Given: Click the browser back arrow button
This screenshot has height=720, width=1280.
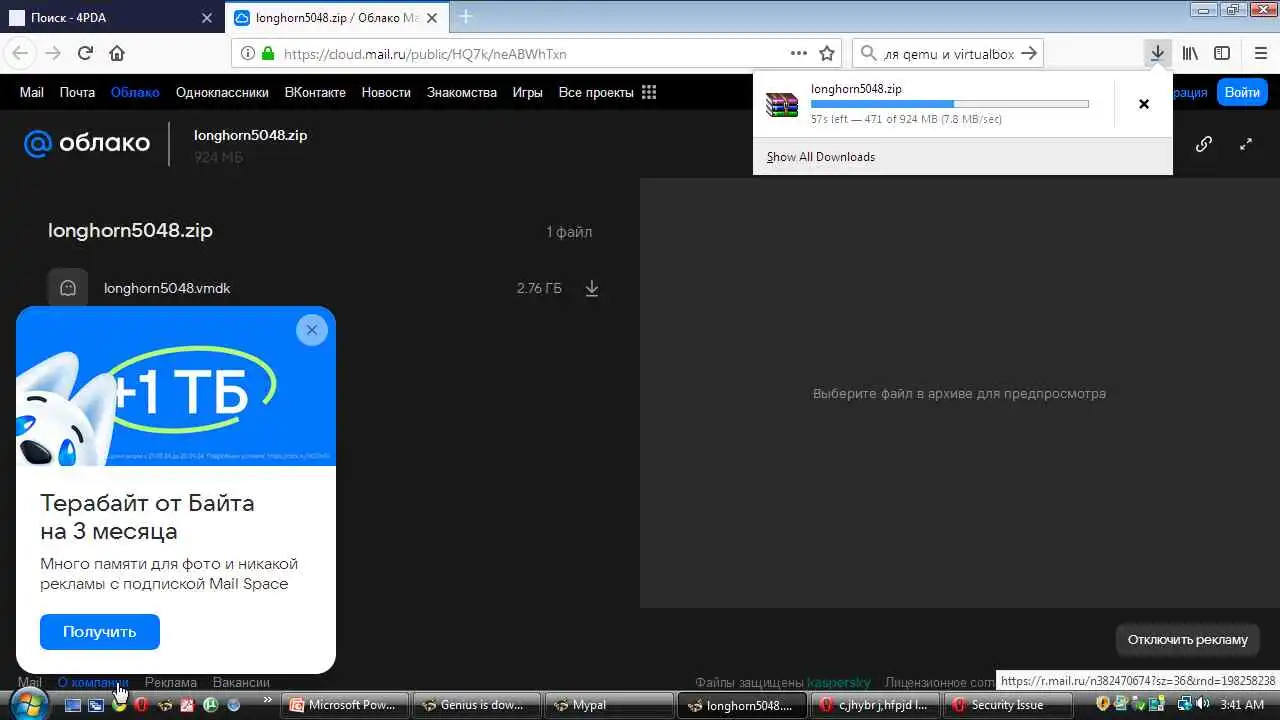Looking at the screenshot, I should (21, 53).
